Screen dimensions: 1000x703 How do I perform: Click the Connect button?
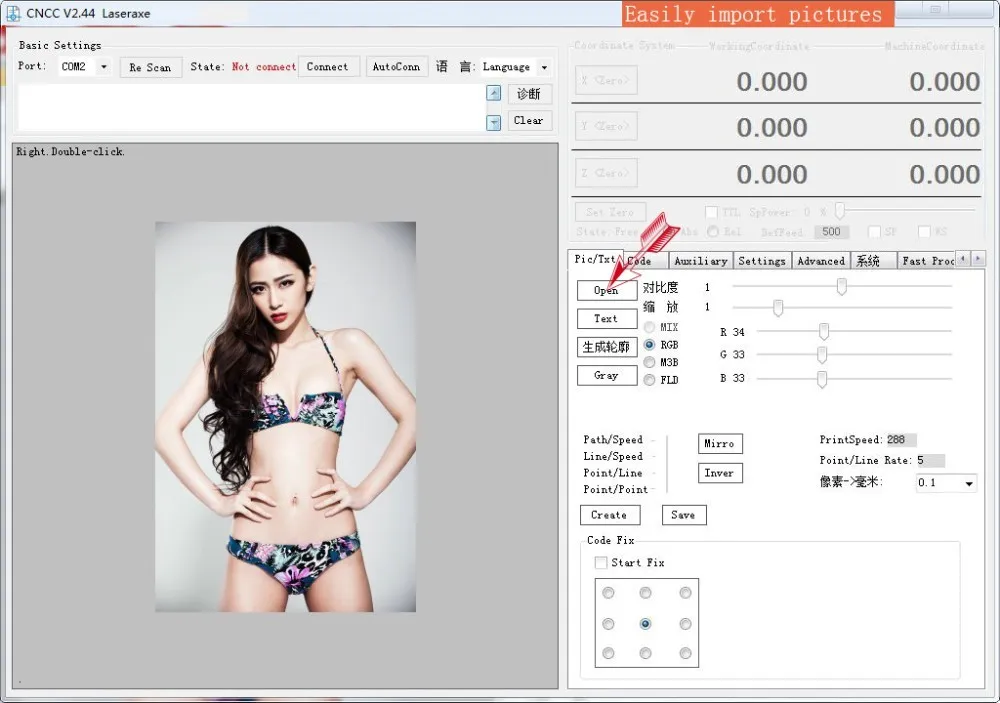pos(328,66)
